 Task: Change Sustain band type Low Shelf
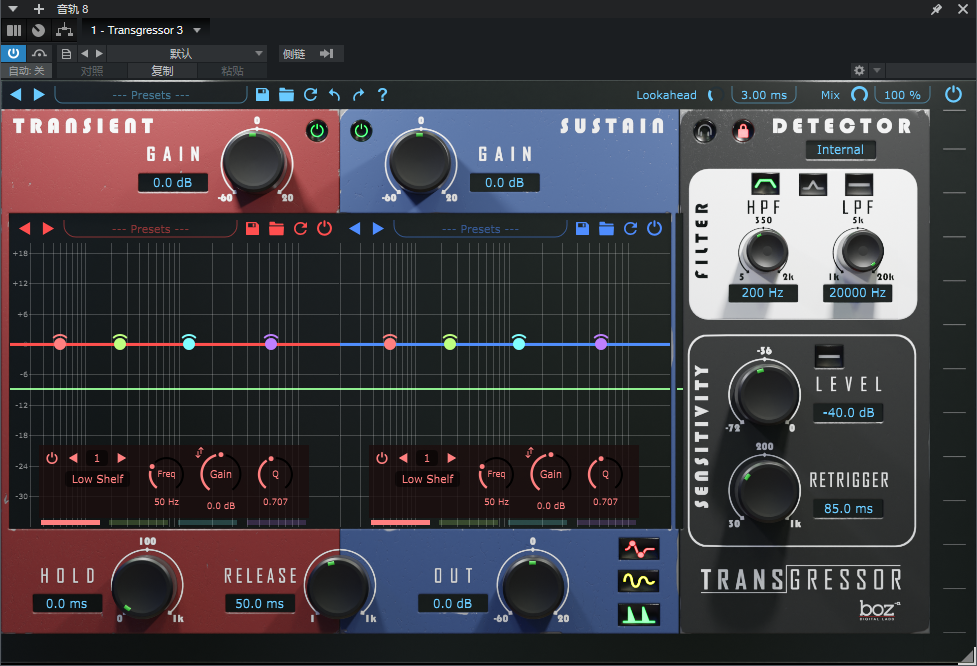pyautogui.click(x=427, y=479)
